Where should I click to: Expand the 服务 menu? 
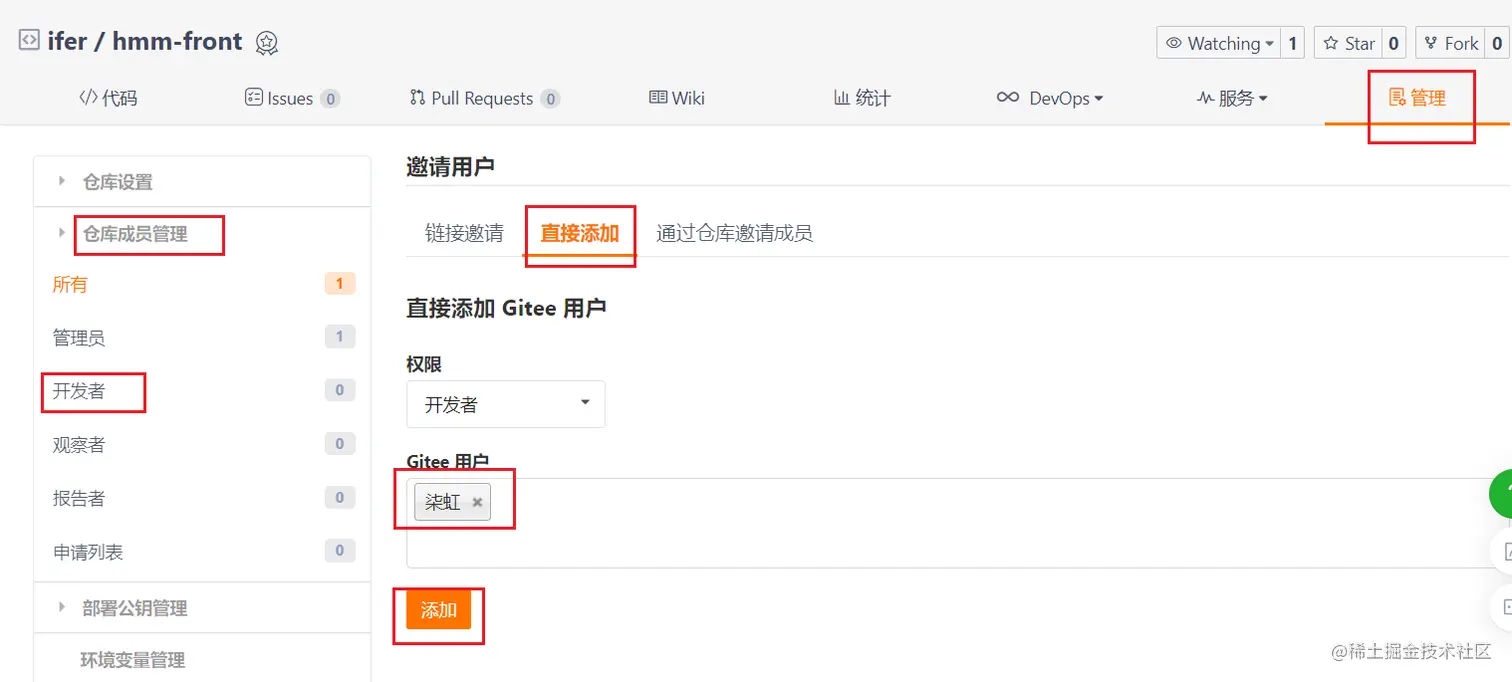point(1232,98)
